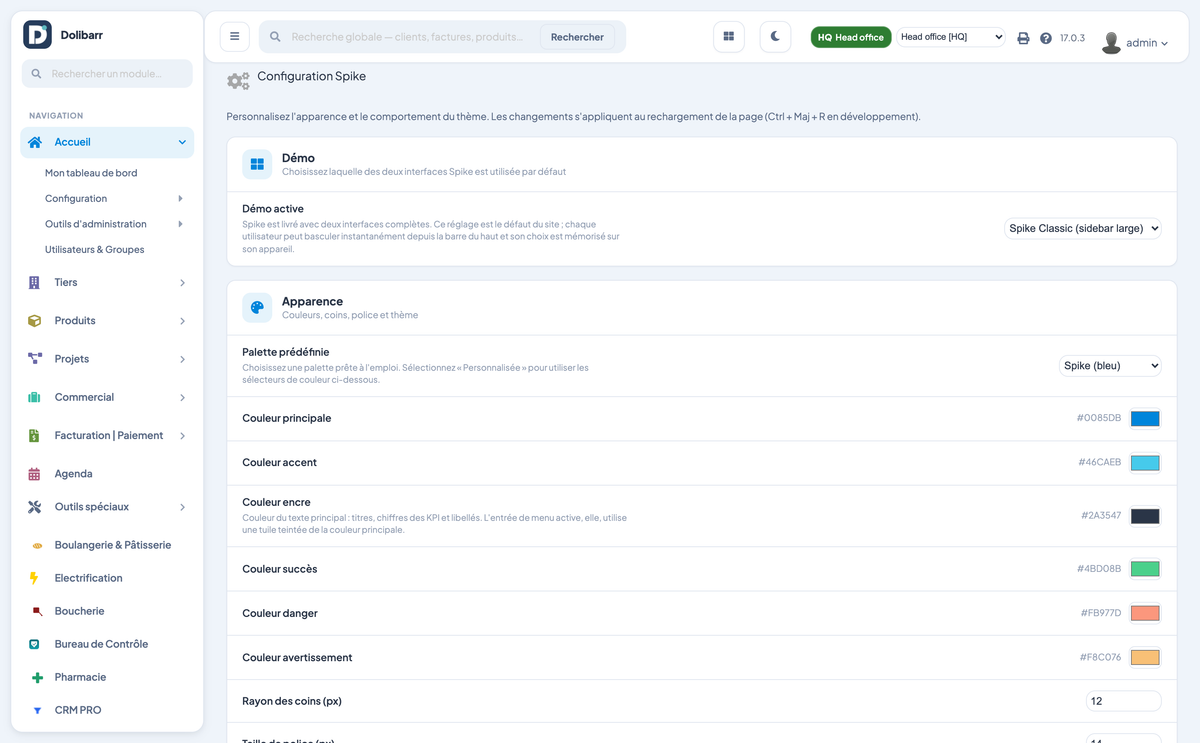Image resolution: width=1200 pixels, height=743 pixels.
Task: Open the Démo active Spike Classic dropdown
Action: point(1082,229)
